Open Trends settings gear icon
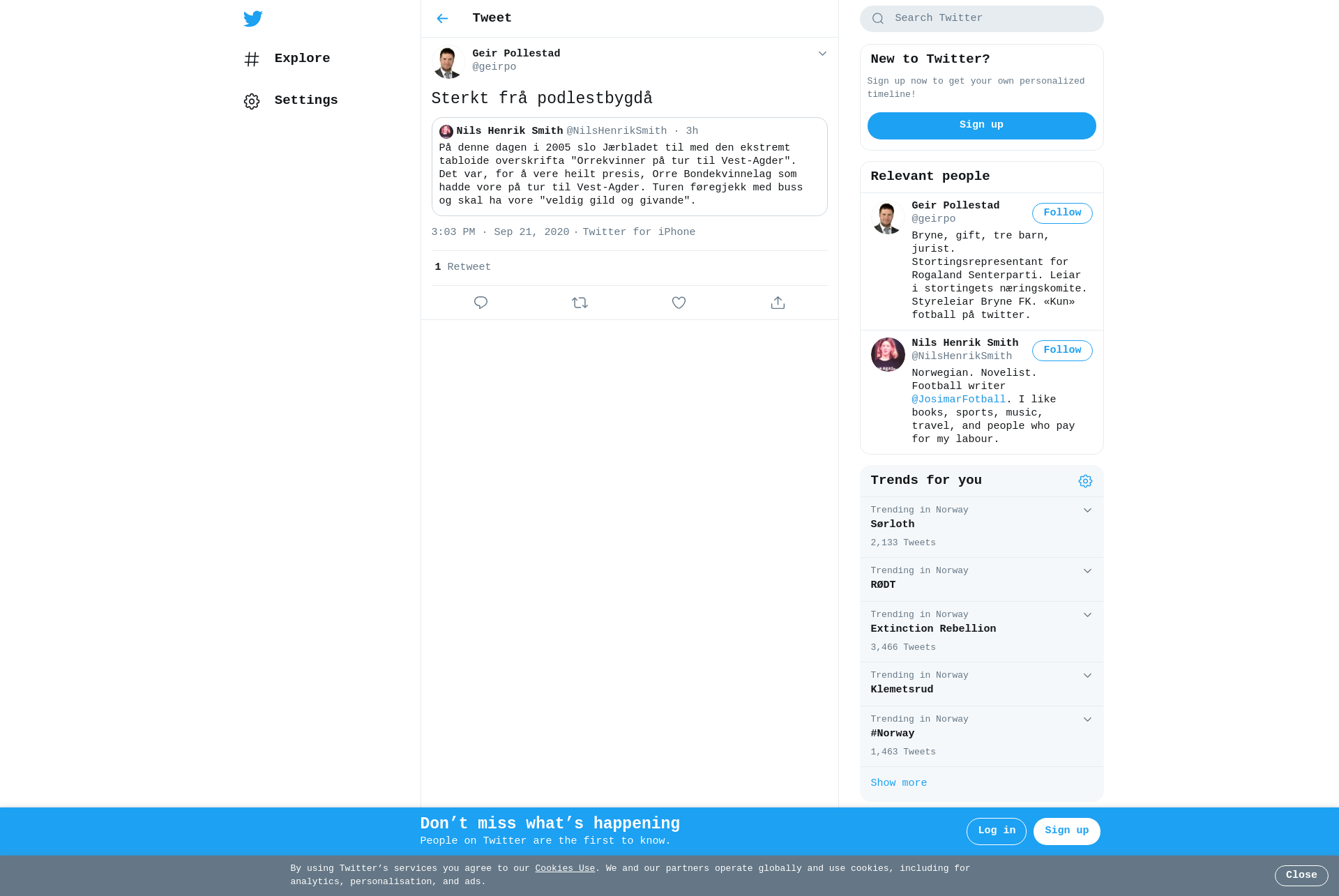The height and width of the screenshot is (896, 1339). [1085, 481]
